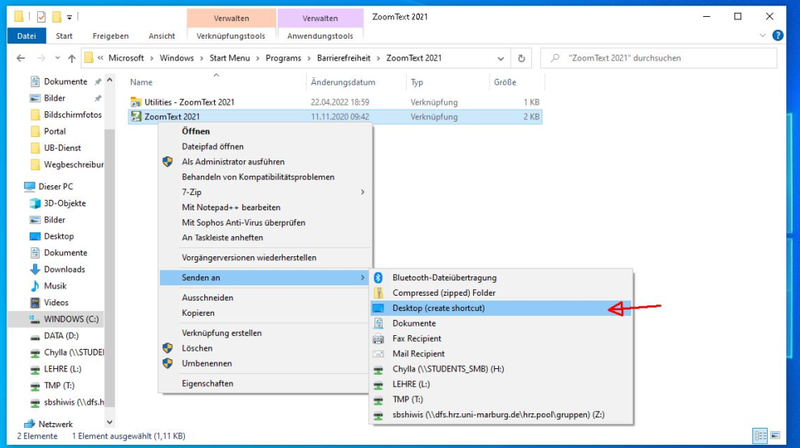Go back with the left arrow button
Screen dimensions: 800x448
(x=20, y=58)
